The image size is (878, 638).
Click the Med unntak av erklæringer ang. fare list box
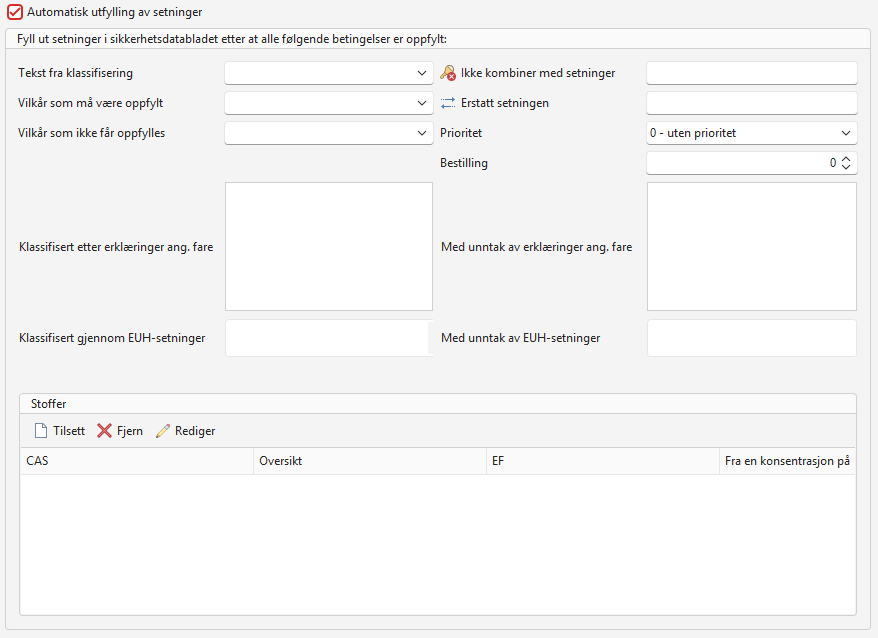(751, 246)
